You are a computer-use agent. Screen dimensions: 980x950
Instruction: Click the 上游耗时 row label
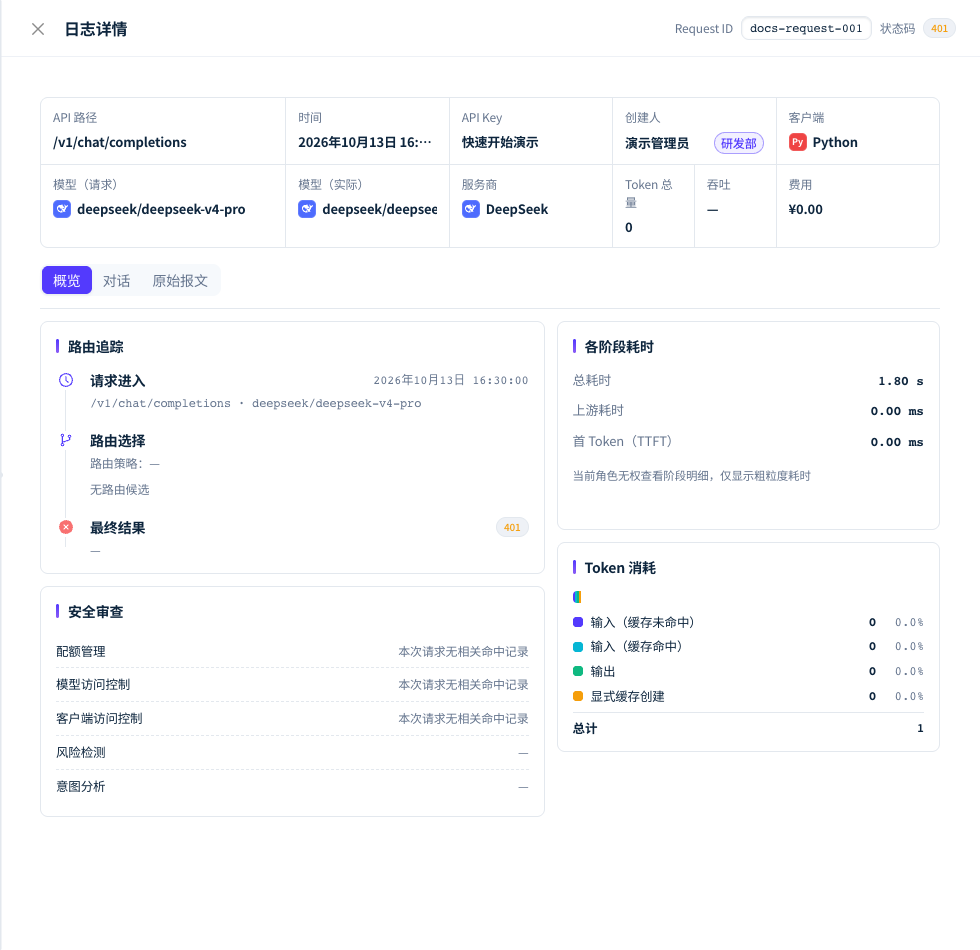point(598,411)
